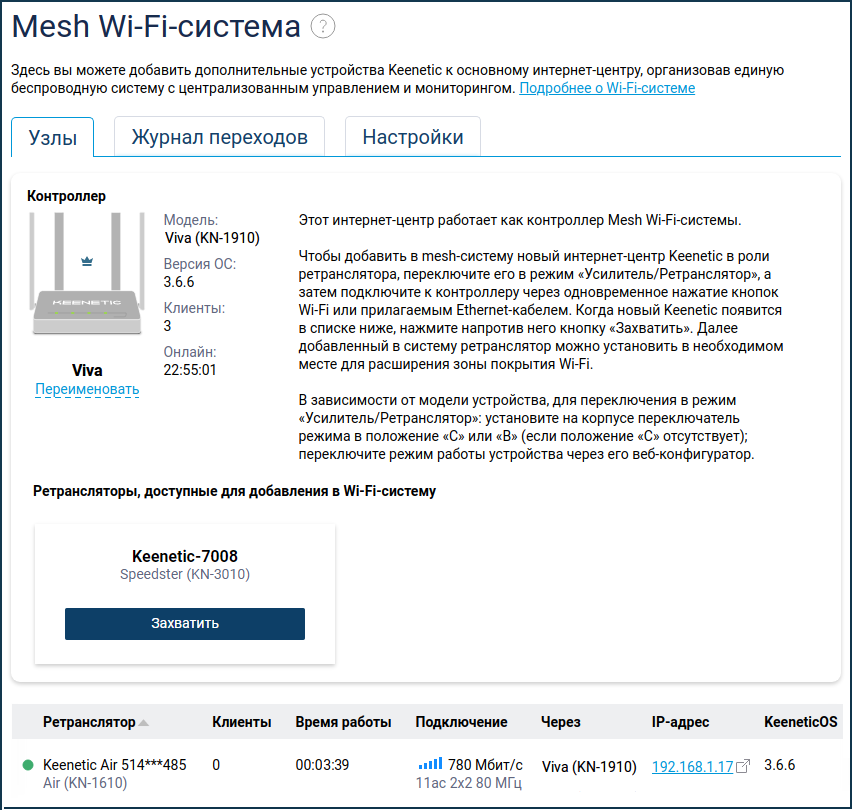Screen dimensions: 852x810
Task: Open external link icon beside IP address
Action: (x=743, y=767)
